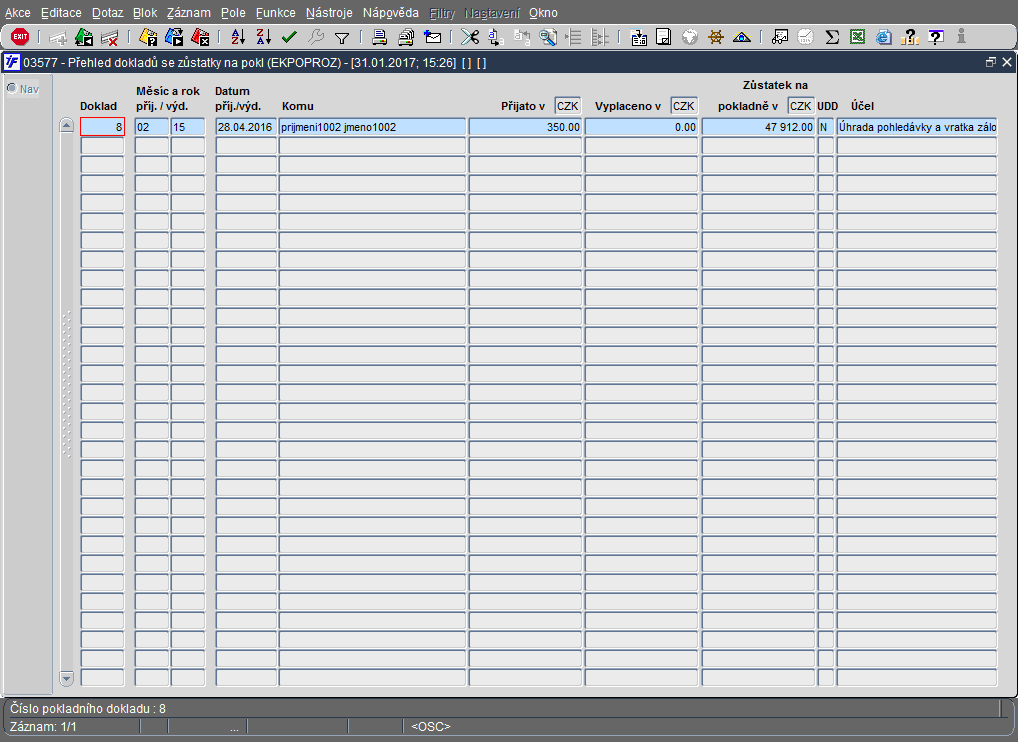Click the green checkmark icon
Image resolution: width=1018 pixels, height=742 pixels.
(289, 37)
